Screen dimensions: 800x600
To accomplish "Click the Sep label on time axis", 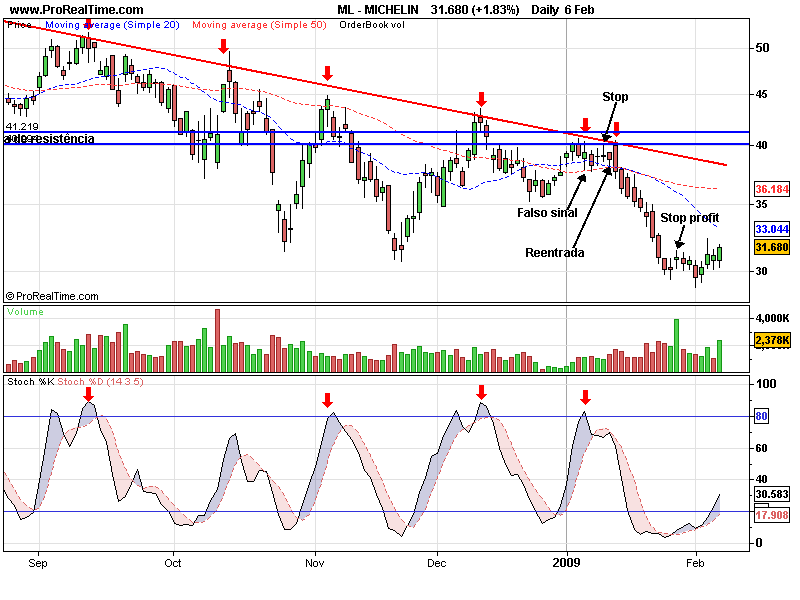I will [x=38, y=563].
